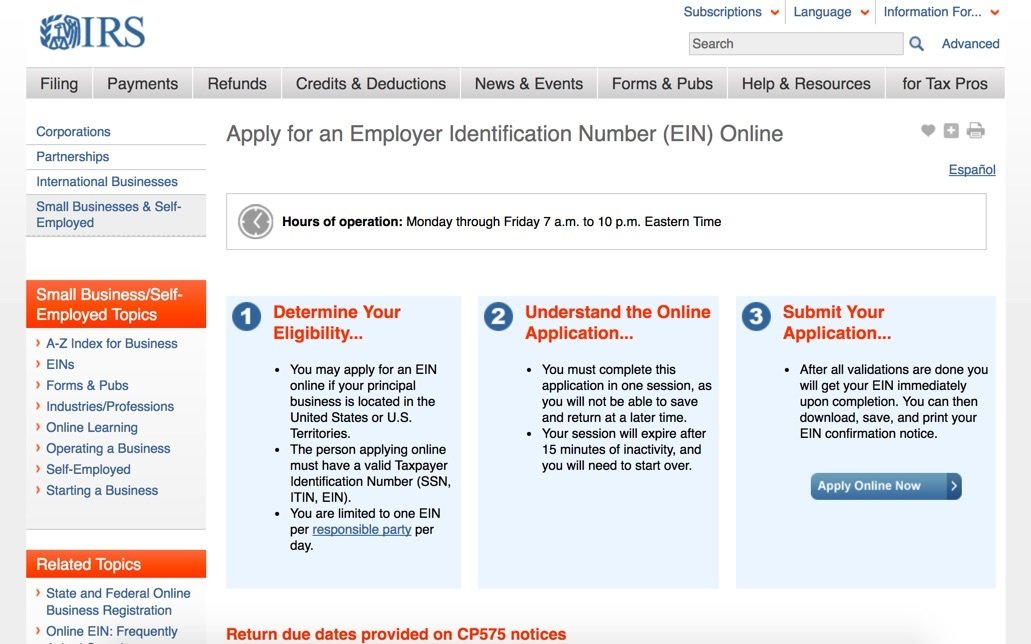
Task: Open the News & Events menu
Action: (x=529, y=84)
